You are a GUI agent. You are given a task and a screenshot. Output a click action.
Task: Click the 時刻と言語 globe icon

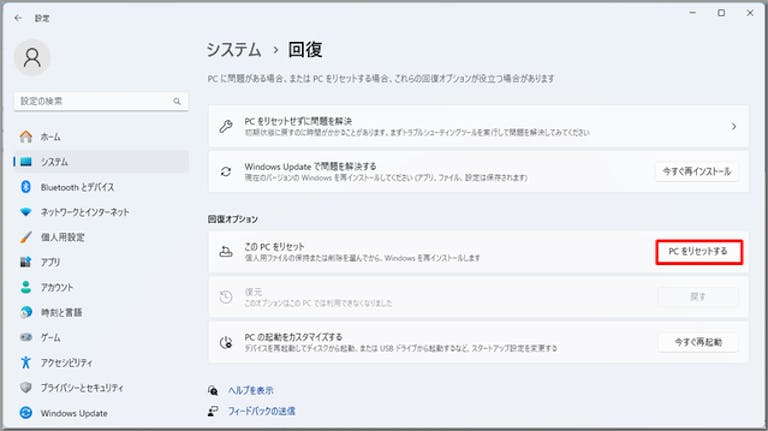click(x=26, y=312)
